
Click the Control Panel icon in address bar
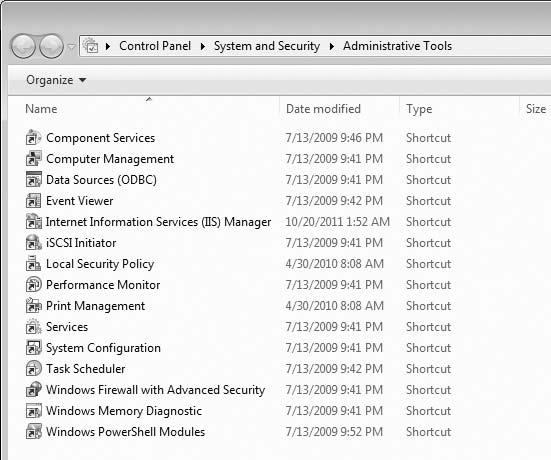[x=91, y=46]
